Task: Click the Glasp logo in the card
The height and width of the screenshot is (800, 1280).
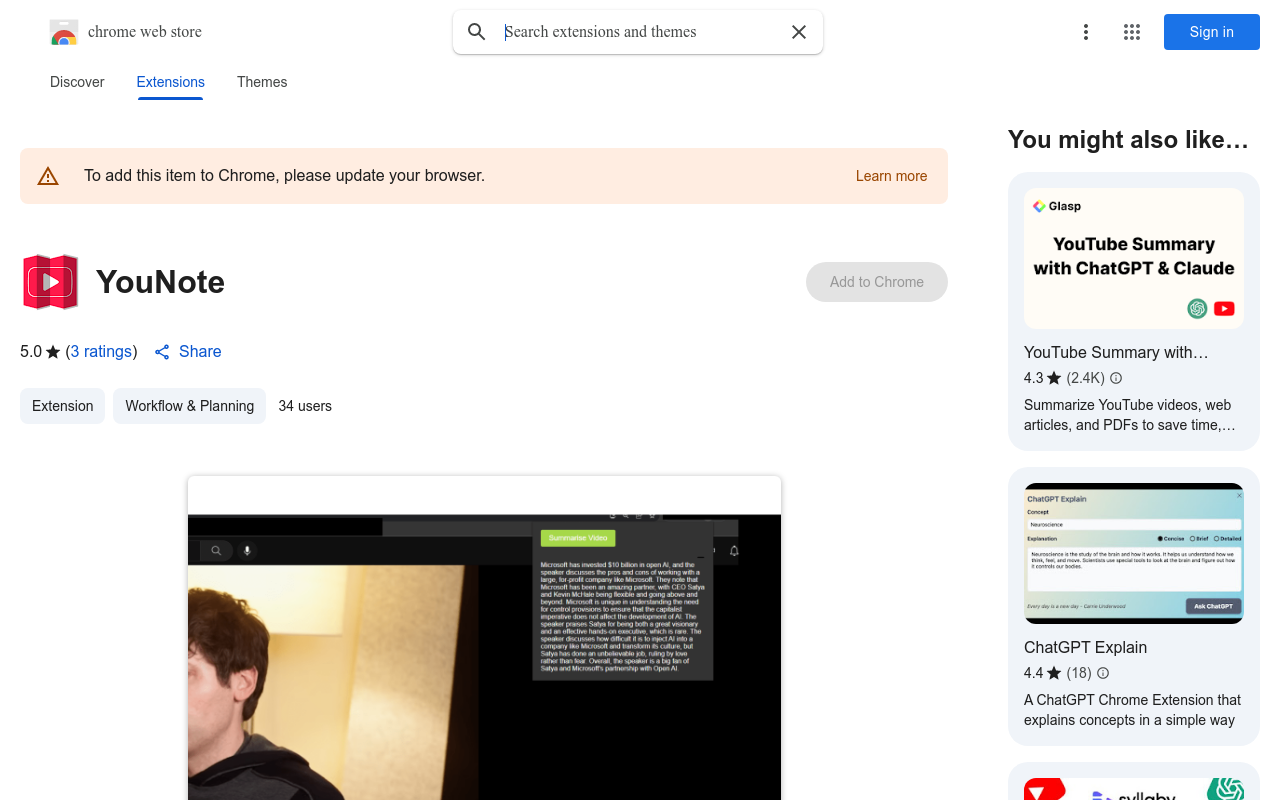Action: (1057, 206)
